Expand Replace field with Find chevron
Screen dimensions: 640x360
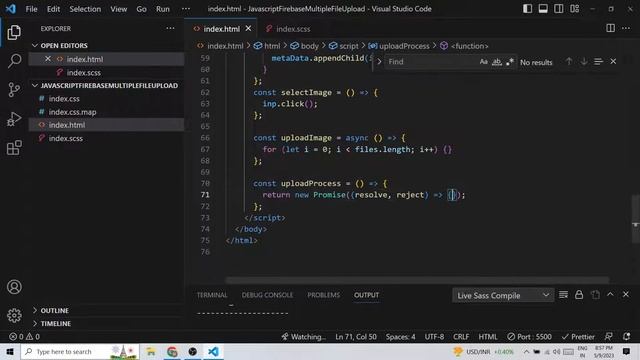coord(379,62)
